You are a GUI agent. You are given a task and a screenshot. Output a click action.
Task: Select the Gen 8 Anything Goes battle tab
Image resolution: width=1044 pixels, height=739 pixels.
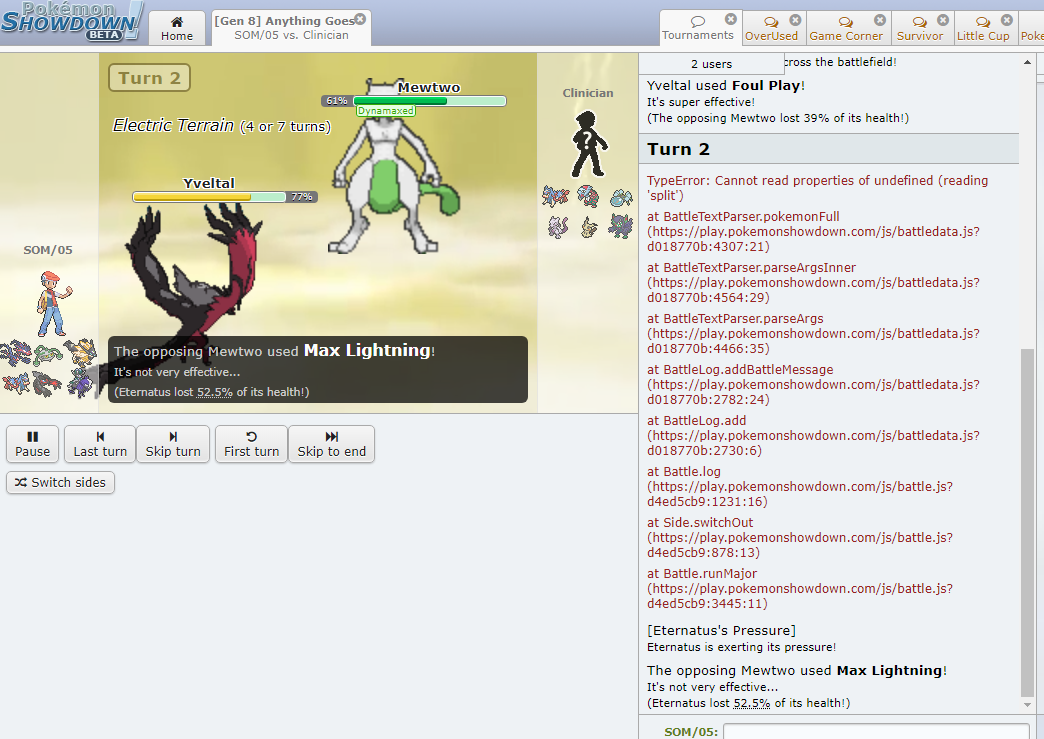click(291, 29)
